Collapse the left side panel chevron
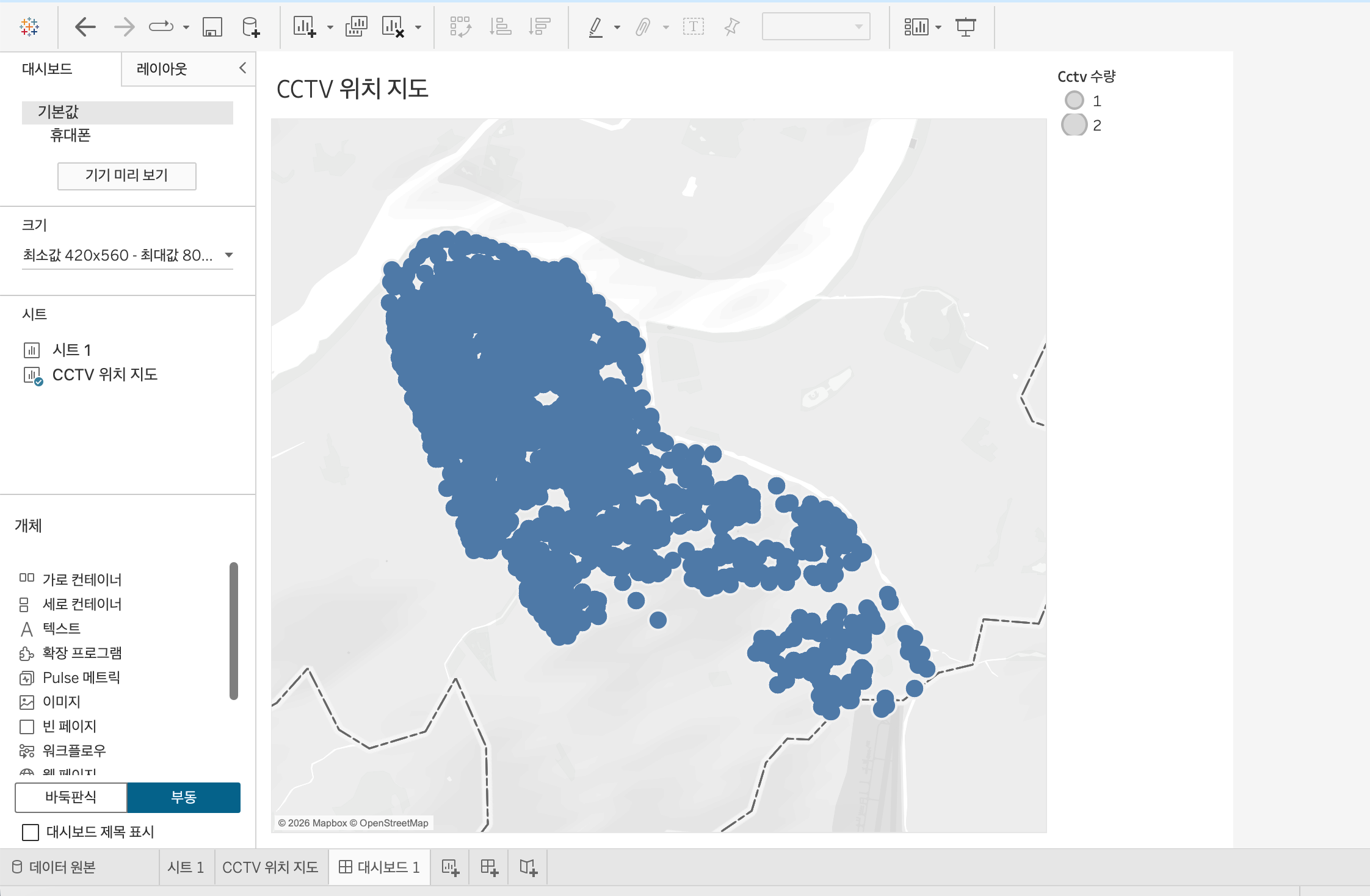This screenshot has width=1370, height=896. coord(242,68)
